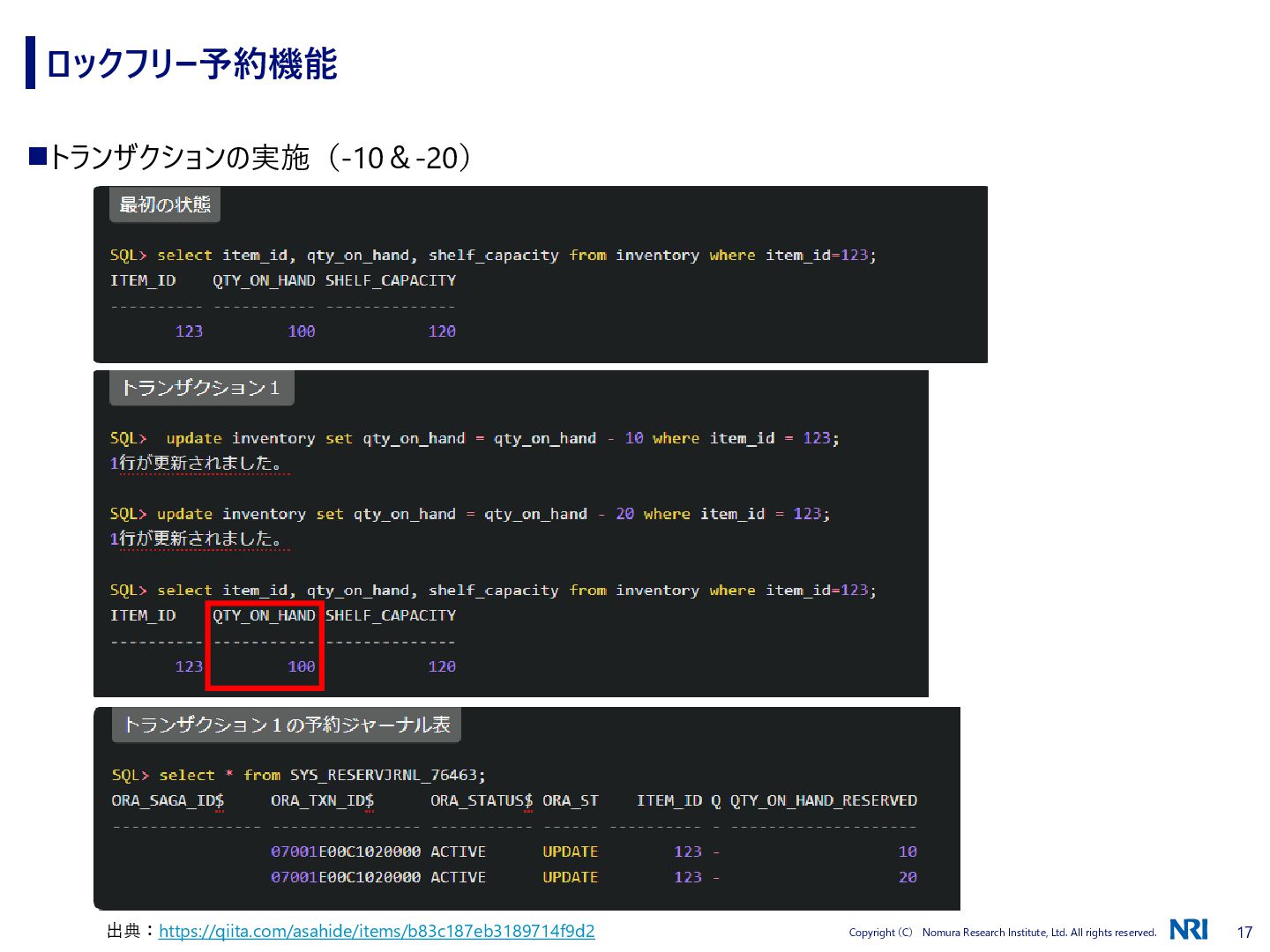Screen dimensions: 1270x952
Task: Click transaction ID in journal row reserving 20
Action: point(346,877)
